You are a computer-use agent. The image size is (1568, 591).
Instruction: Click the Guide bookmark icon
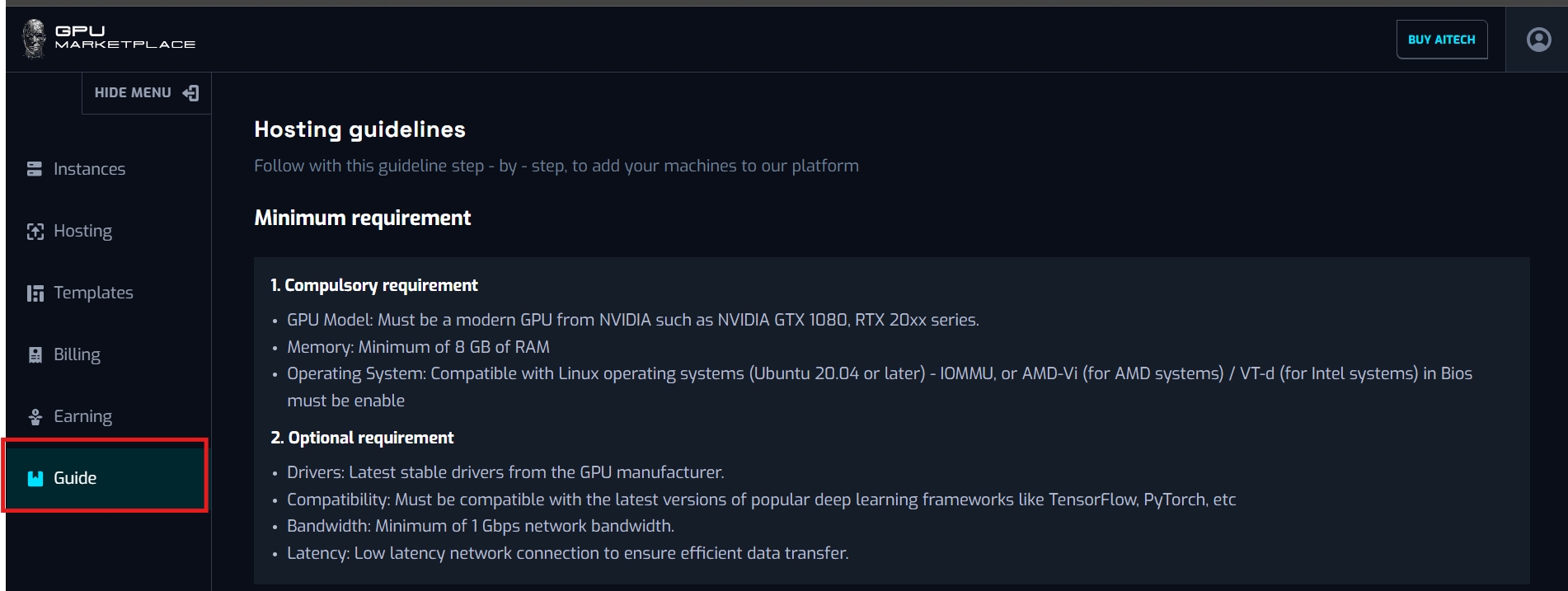(x=35, y=479)
